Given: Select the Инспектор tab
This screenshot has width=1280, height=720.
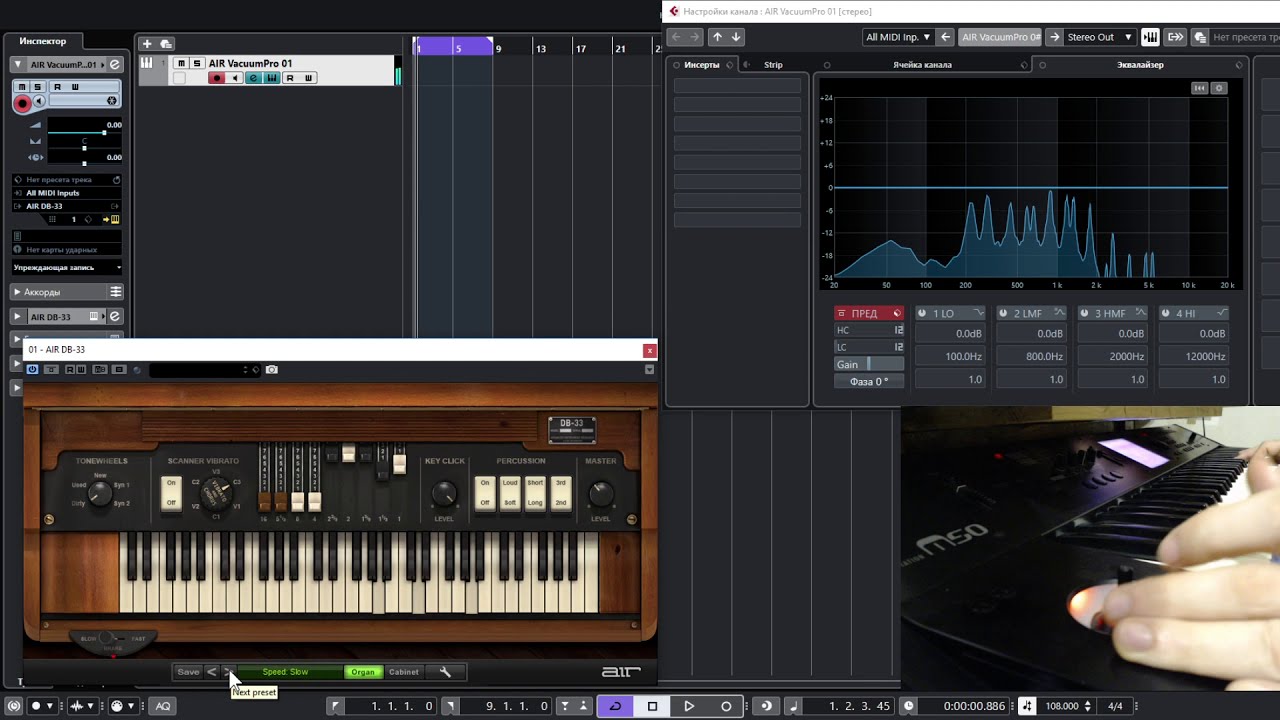Looking at the screenshot, I should [43, 41].
